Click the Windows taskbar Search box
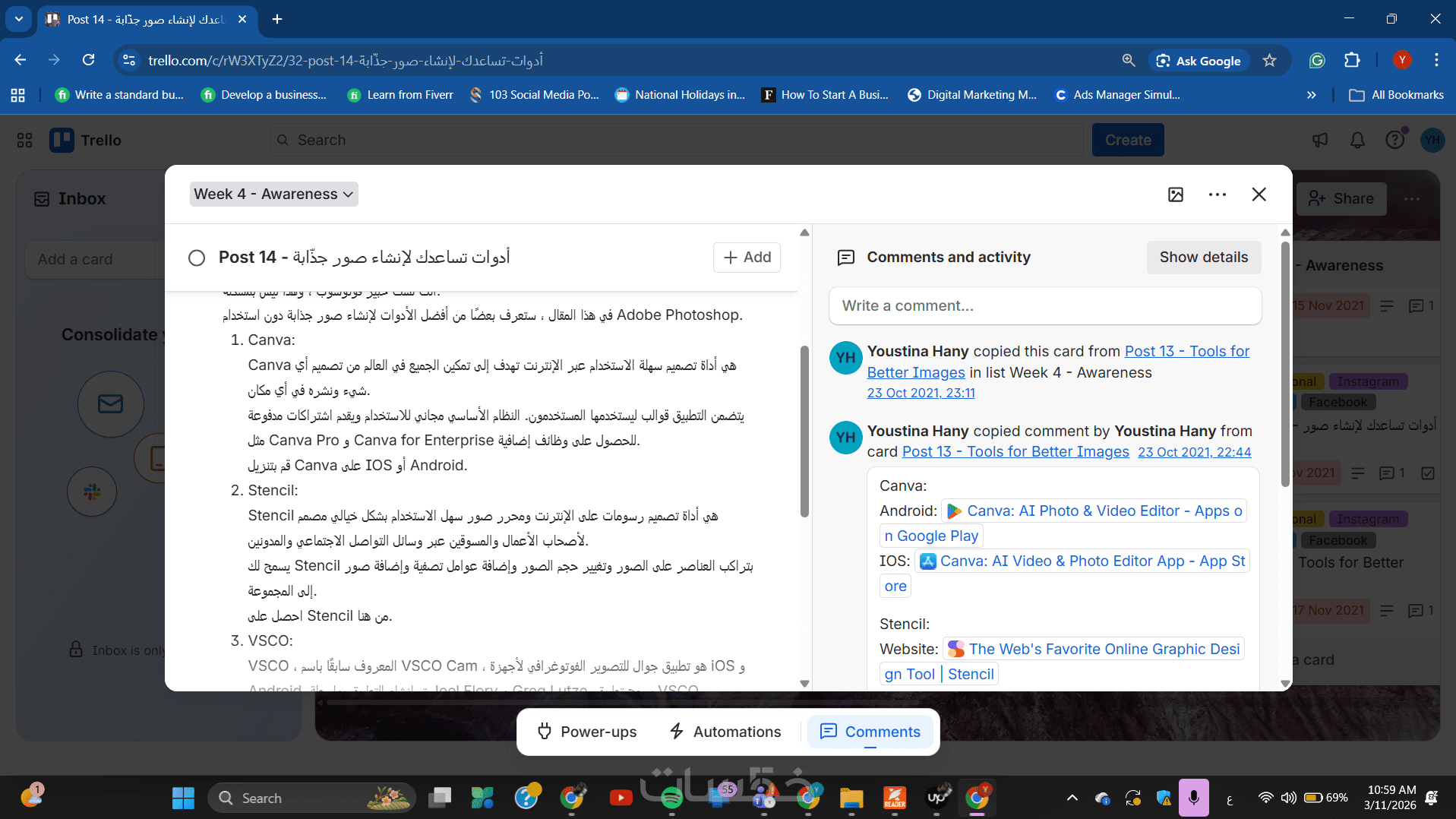The image size is (1456, 819). pos(312,798)
